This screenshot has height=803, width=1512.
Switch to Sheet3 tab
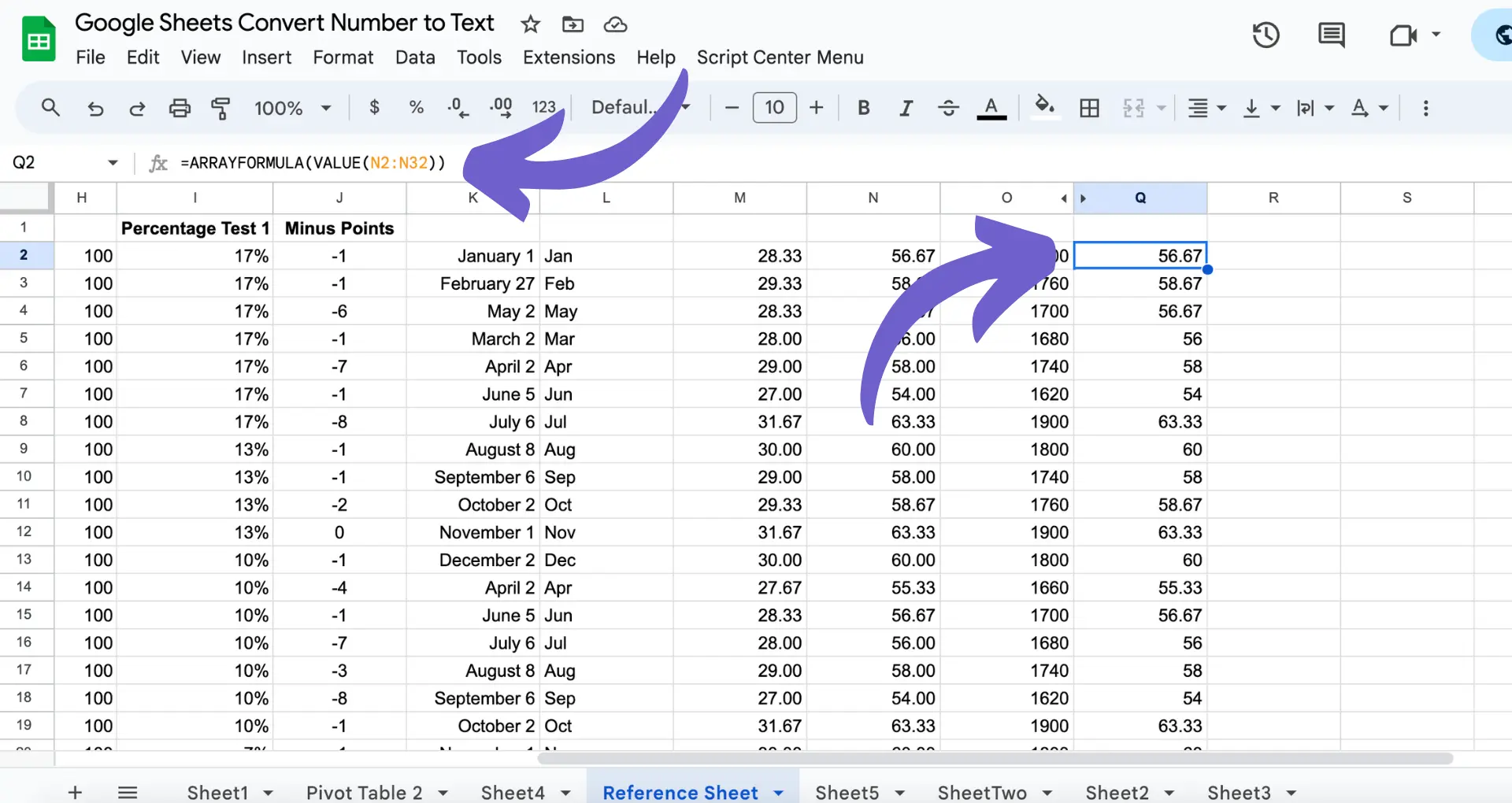pos(1239,792)
